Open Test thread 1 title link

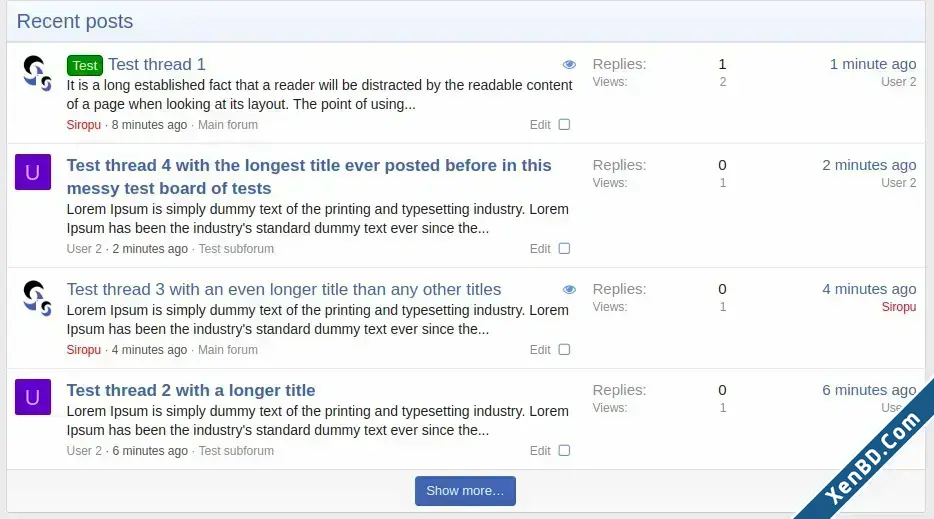click(x=157, y=64)
